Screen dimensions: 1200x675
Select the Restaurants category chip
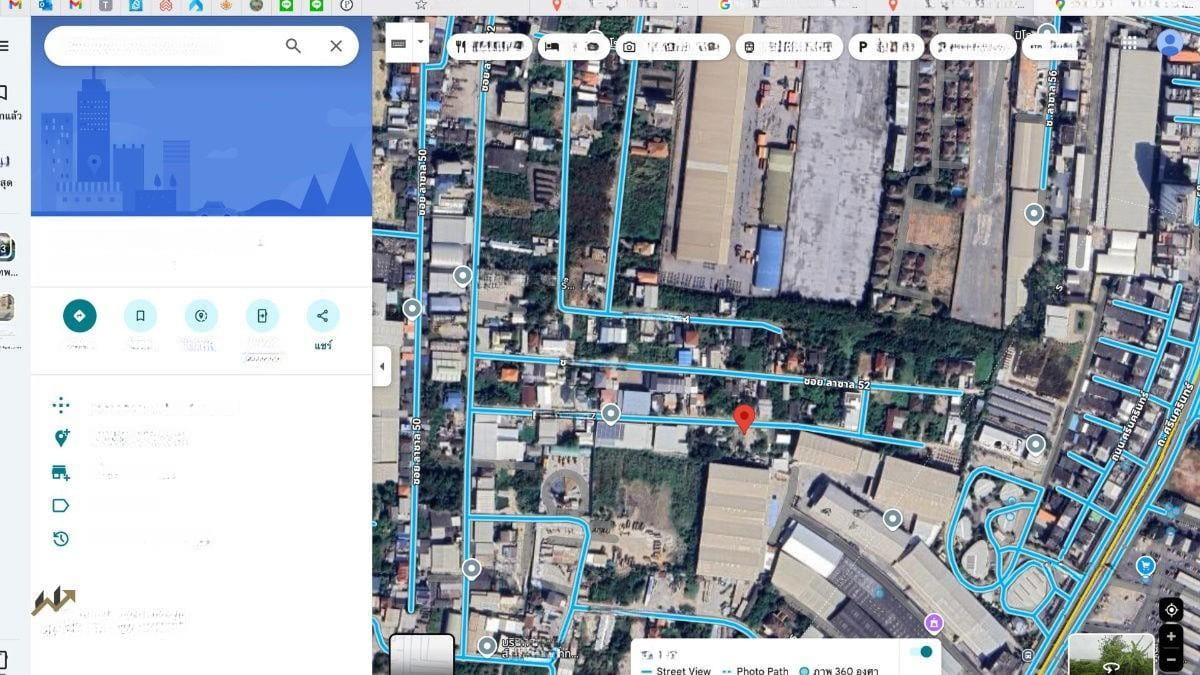point(489,46)
